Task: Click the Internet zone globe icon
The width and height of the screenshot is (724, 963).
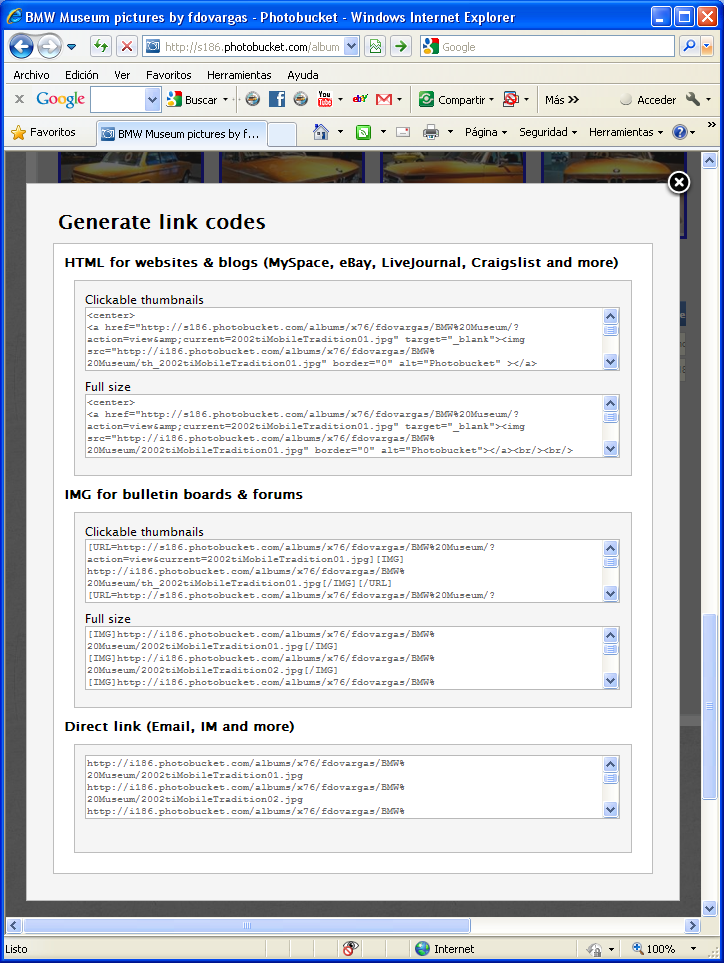Action: pyautogui.click(x=422, y=949)
